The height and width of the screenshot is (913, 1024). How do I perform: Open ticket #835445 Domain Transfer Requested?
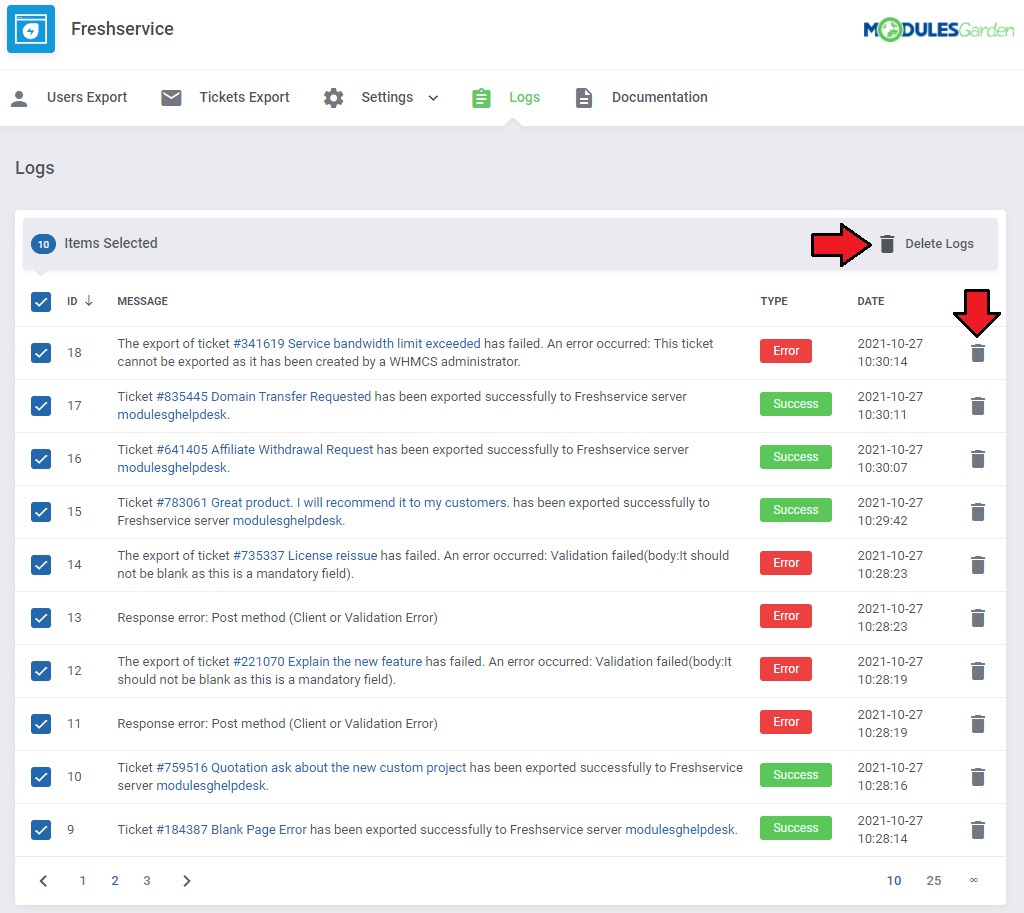(263, 396)
